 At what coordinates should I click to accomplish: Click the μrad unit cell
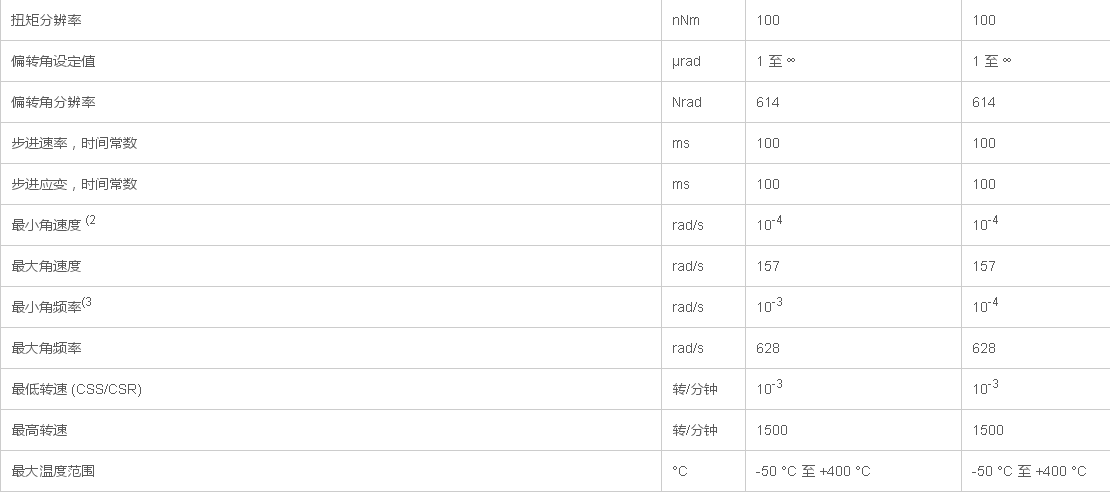pyautogui.click(x=686, y=61)
